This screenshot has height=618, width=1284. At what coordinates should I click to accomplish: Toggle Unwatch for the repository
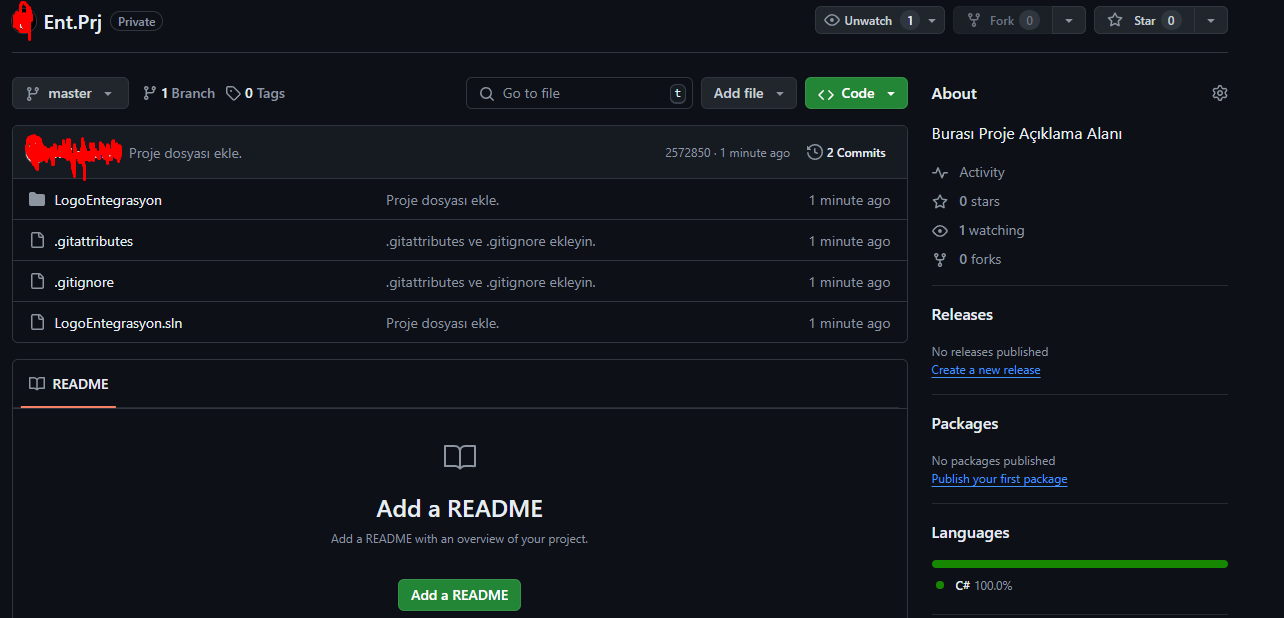(x=868, y=20)
